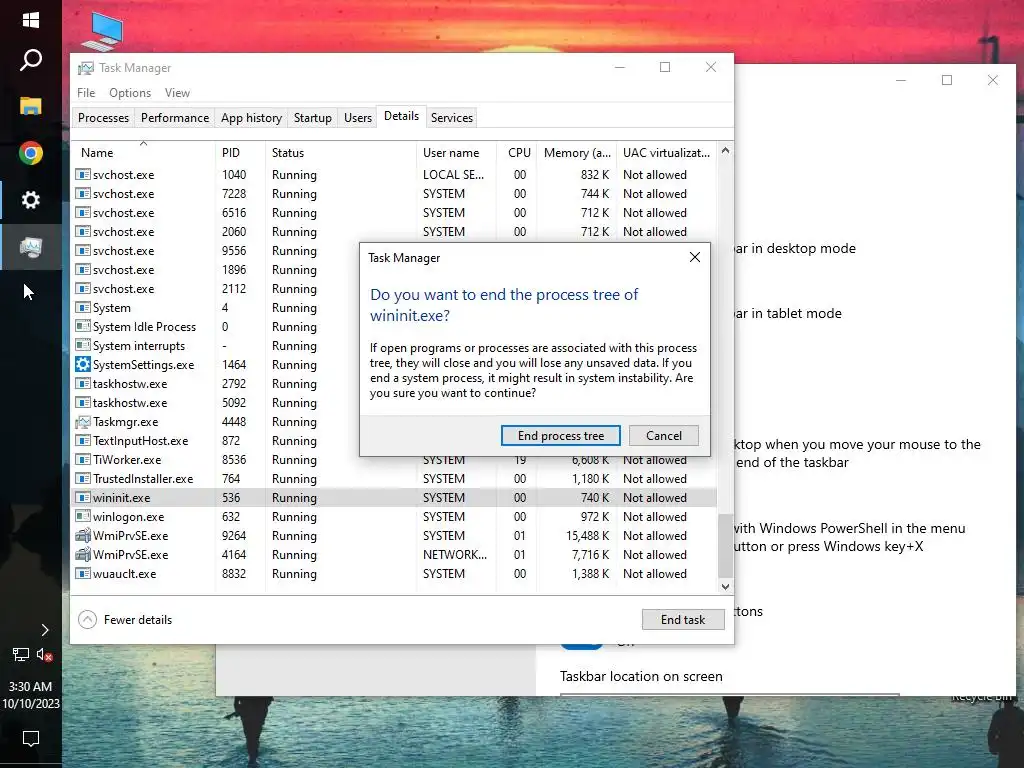
Task: Click the process list scrollbar thumb
Action: 725,546
